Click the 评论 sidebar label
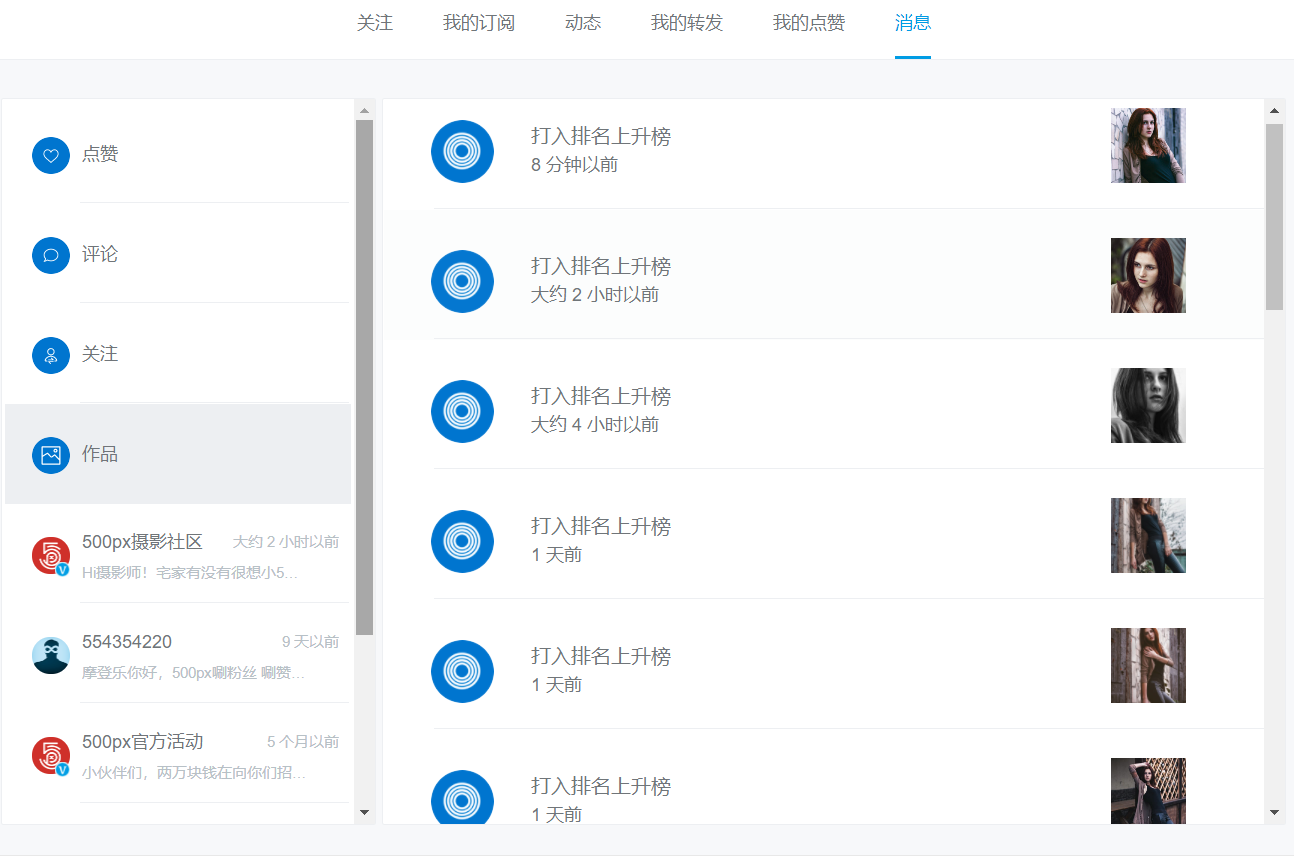 click(x=100, y=254)
